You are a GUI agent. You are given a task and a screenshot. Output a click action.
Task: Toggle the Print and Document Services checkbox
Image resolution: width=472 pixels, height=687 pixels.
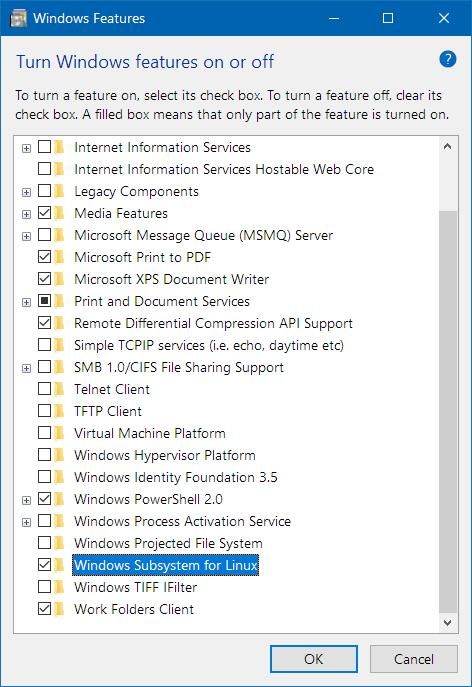tap(44, 301)
